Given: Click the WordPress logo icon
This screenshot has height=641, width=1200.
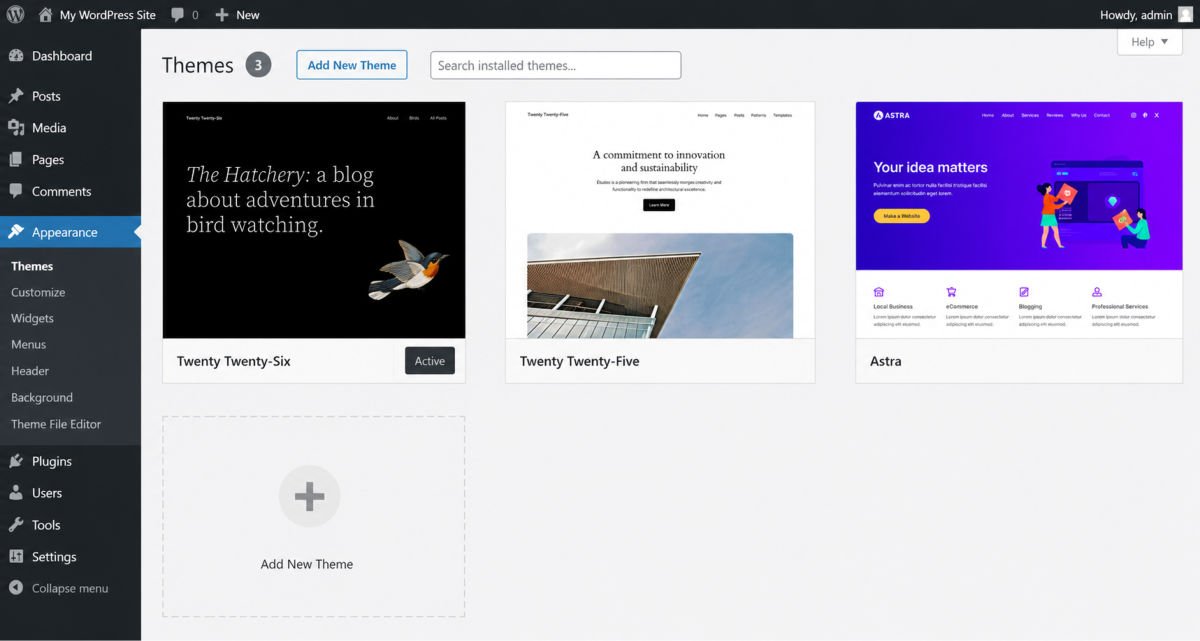Looking at the screenshot, I should (x=15, y=15).
